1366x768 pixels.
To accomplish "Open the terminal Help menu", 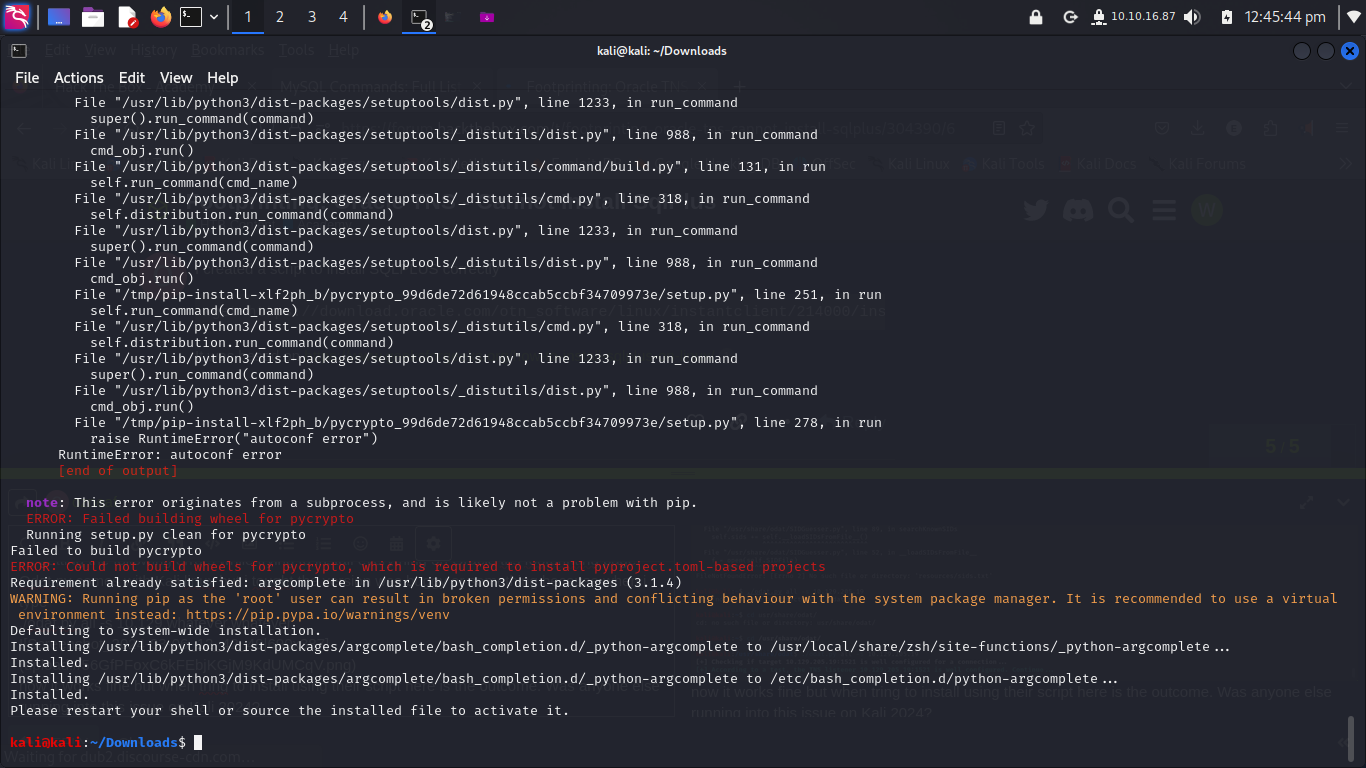I will click(223, 78).
